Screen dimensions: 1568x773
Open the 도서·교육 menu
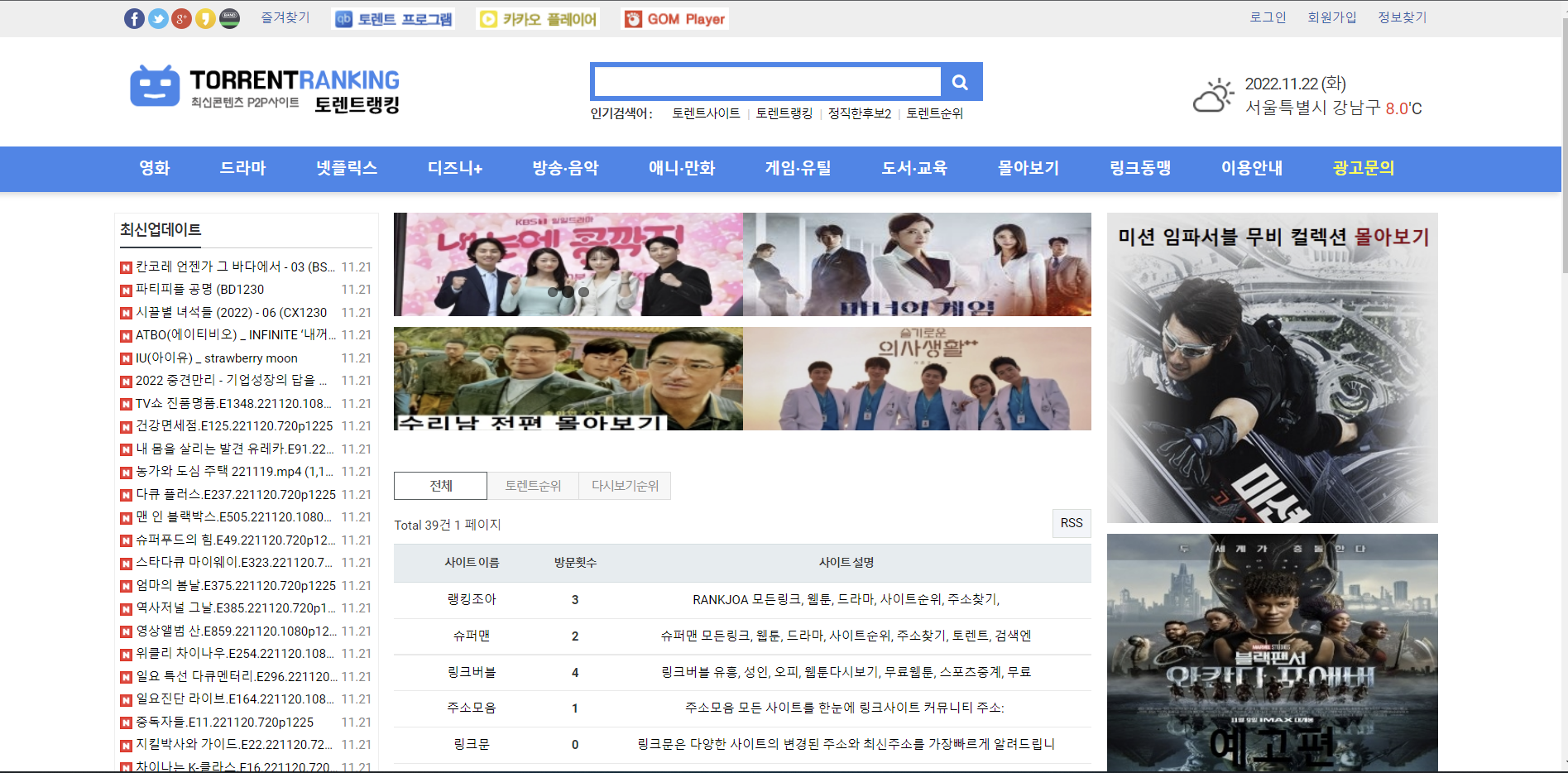tap(914, 168)
